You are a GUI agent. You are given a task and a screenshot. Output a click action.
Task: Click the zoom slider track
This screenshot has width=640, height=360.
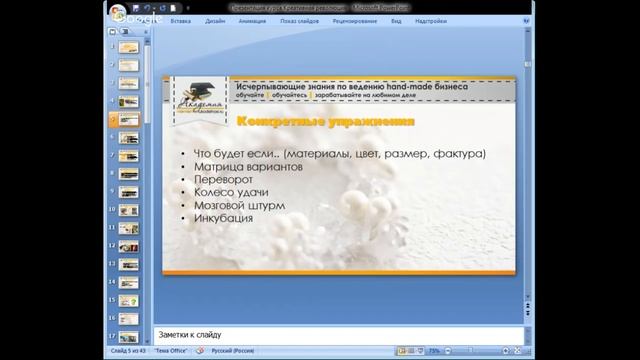[x=476, y=351]
